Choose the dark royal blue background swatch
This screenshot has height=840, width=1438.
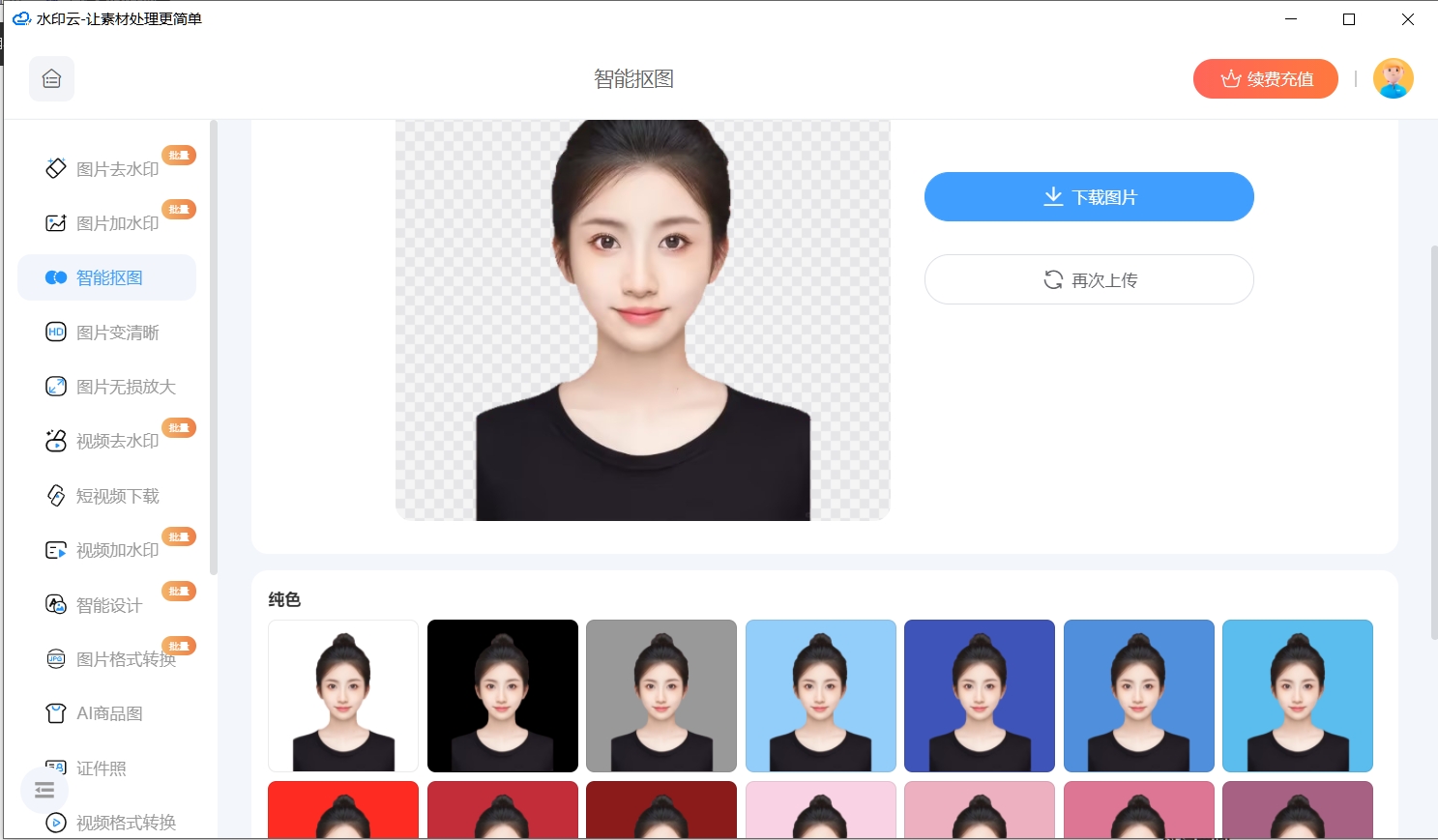980,696
